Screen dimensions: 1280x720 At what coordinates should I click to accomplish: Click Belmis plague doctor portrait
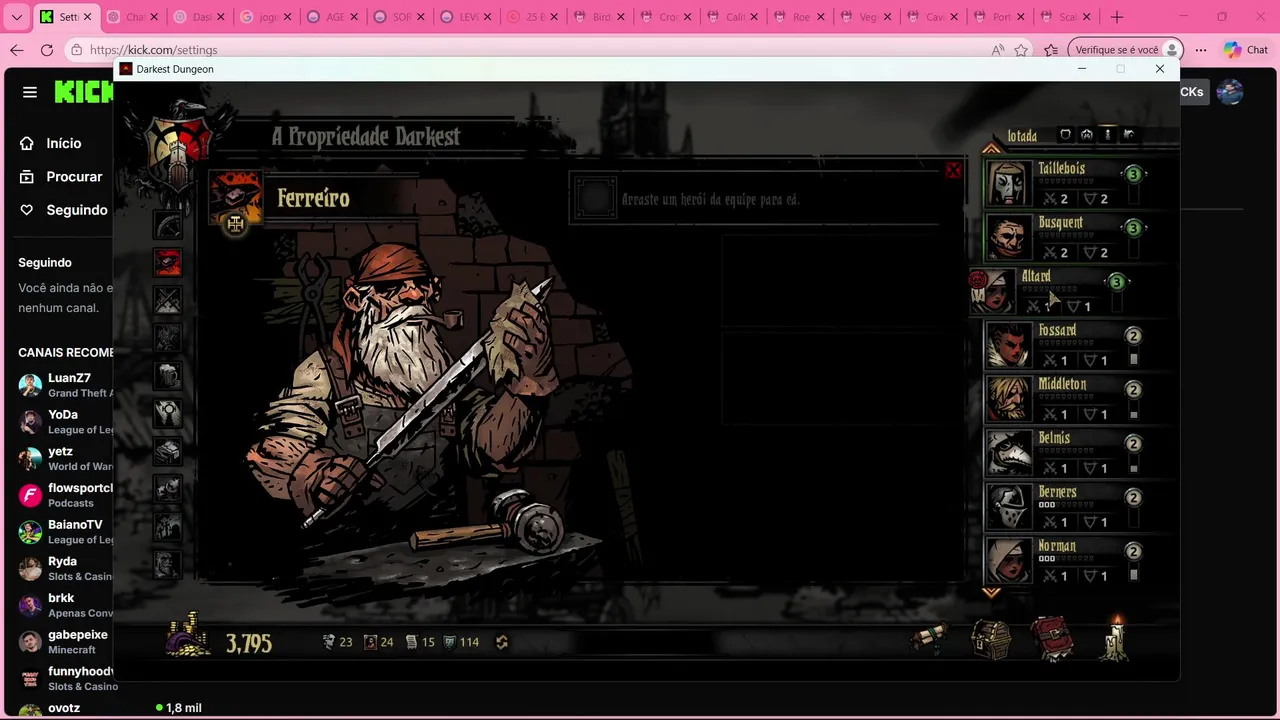click(1008, 454)
